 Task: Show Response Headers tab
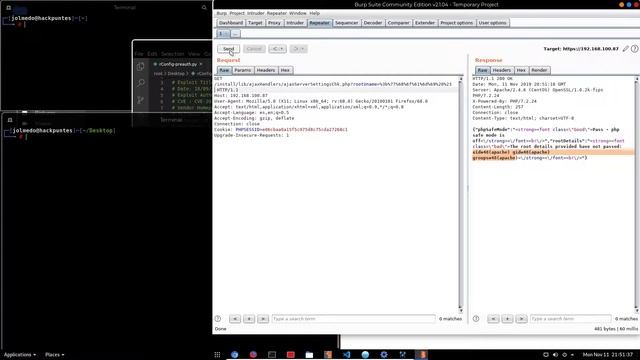pyautogui.click(x=502, y=70)
